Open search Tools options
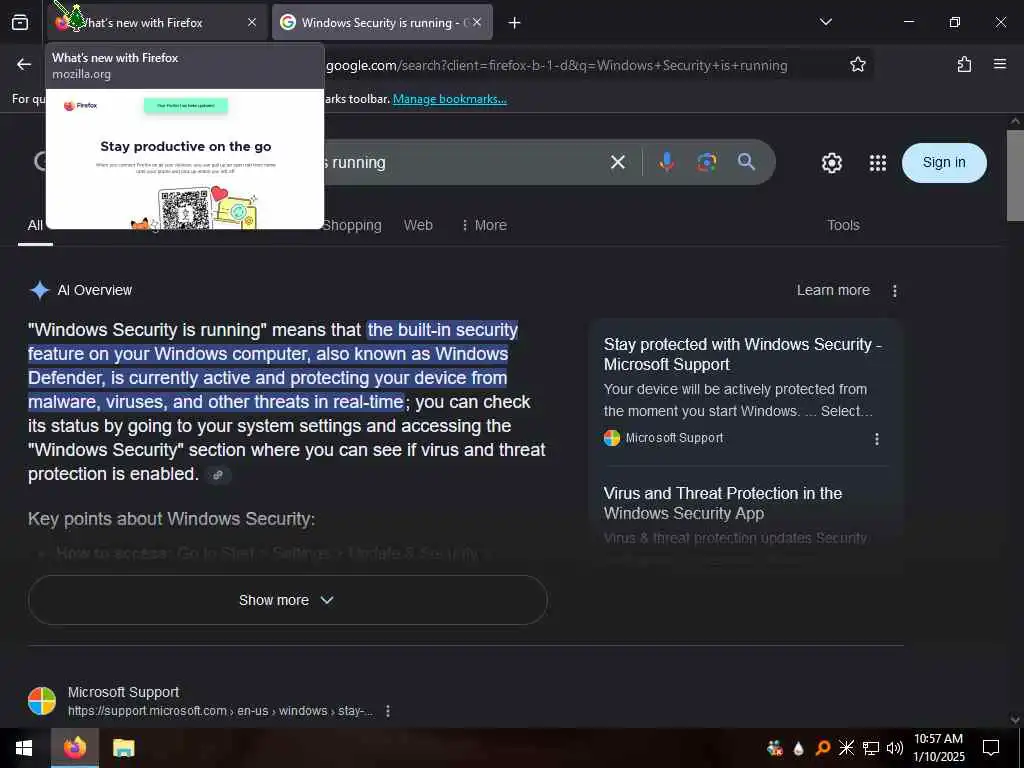The height and width of the screenshot is (768, 1024). pos(843,225)
